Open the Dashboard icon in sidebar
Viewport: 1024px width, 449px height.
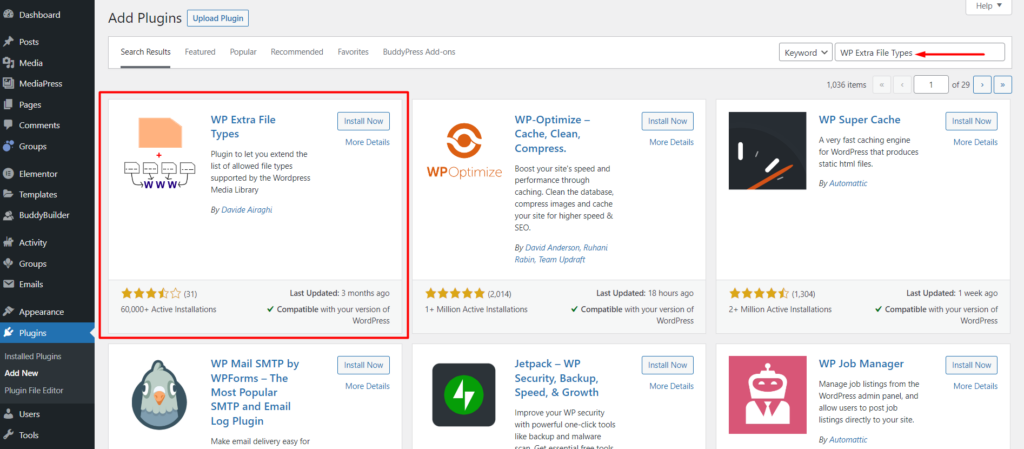[9, 14]
